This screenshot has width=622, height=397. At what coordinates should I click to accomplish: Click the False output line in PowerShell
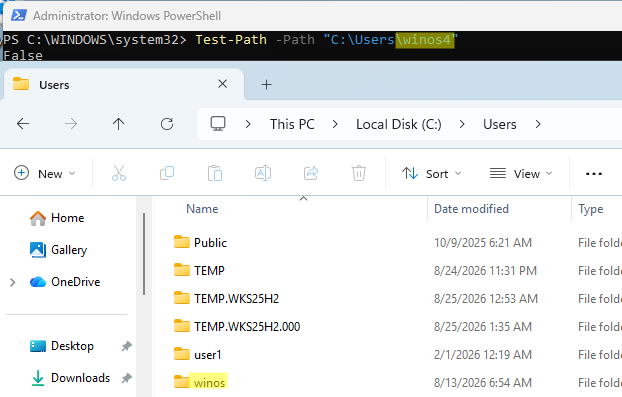coord(23,55)
